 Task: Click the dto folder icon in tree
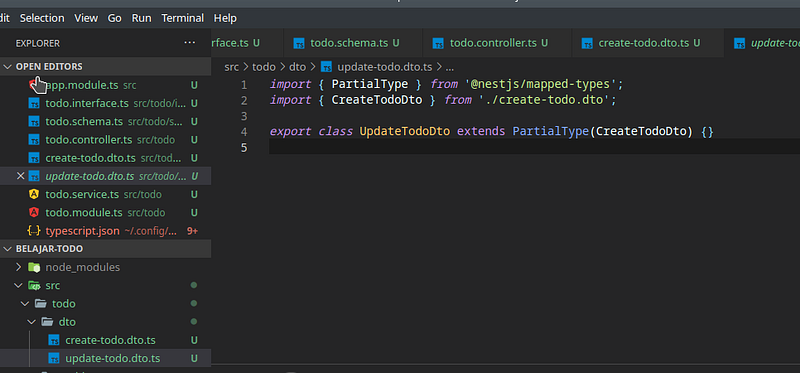[x=47, y=322]
